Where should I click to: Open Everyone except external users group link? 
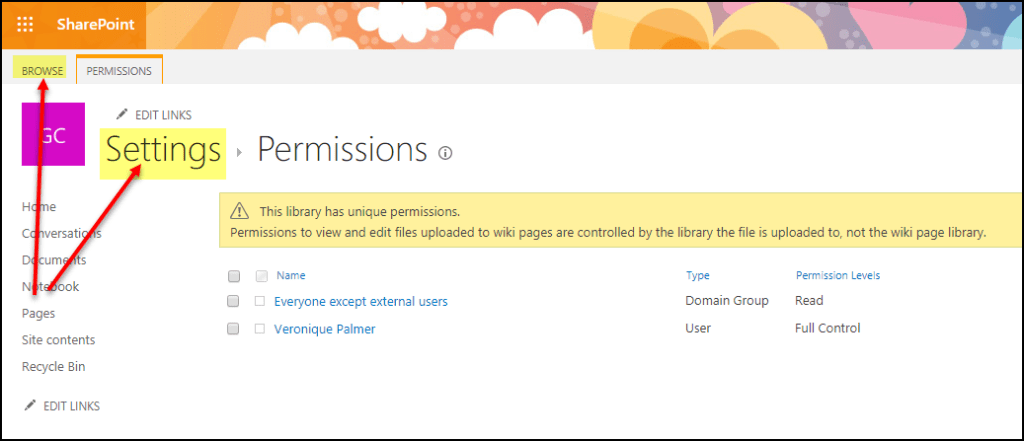pos(360,301)
